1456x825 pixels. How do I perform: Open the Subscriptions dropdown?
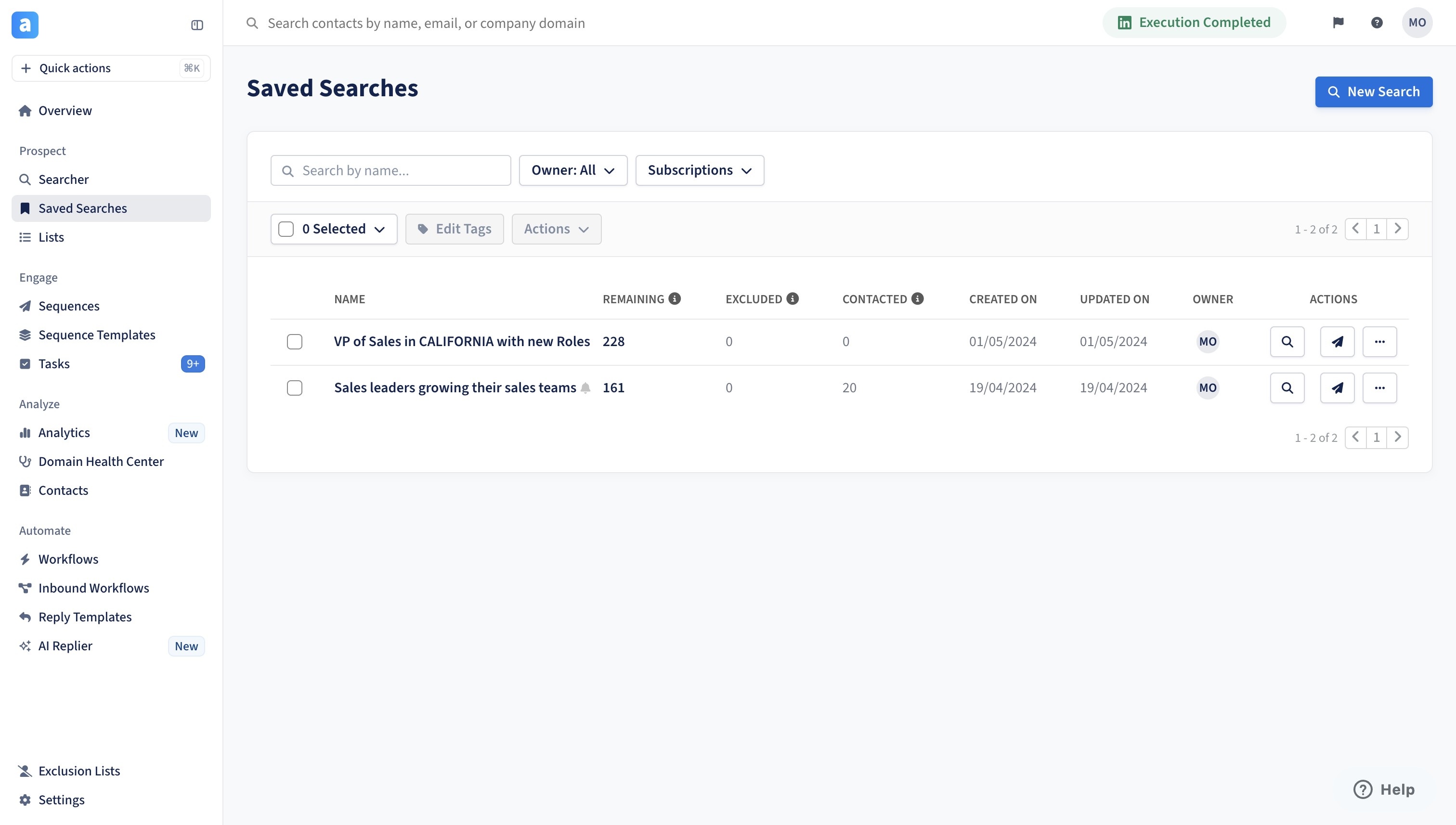coord(700,170)
